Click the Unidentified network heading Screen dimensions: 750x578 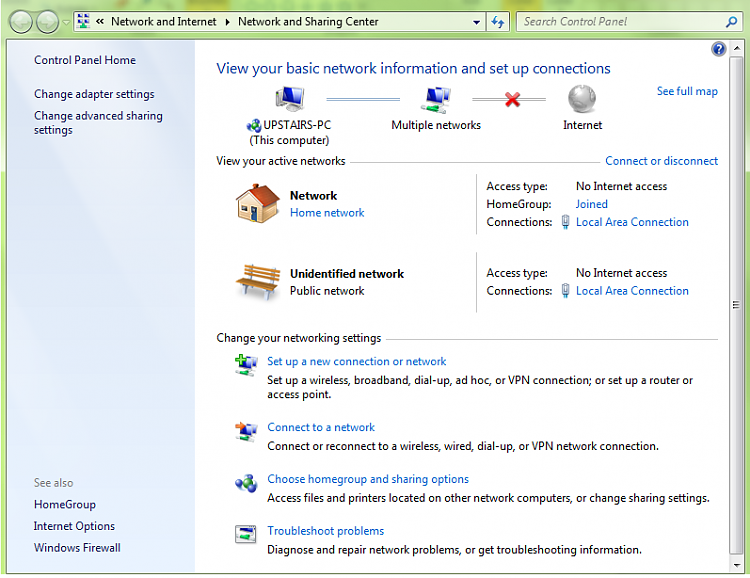click(347, 274)
